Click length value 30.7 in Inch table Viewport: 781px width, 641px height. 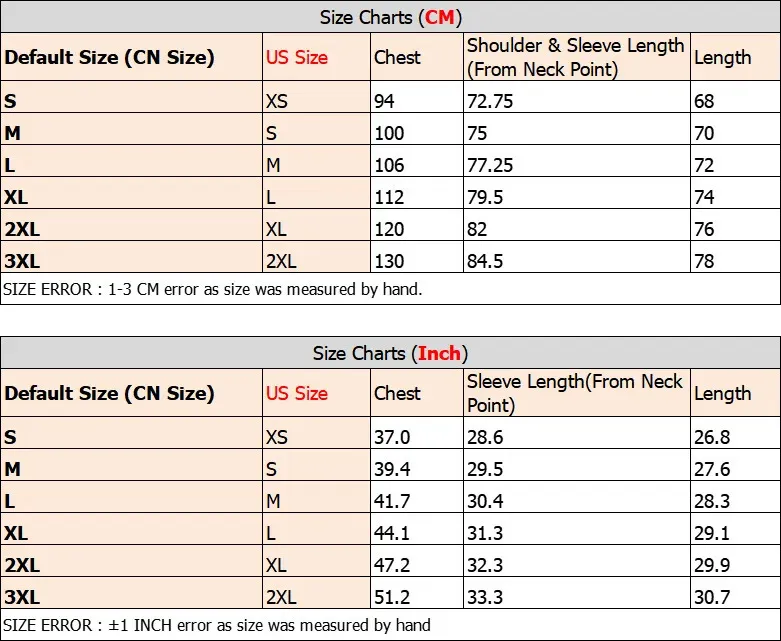(x=712, y=597)
